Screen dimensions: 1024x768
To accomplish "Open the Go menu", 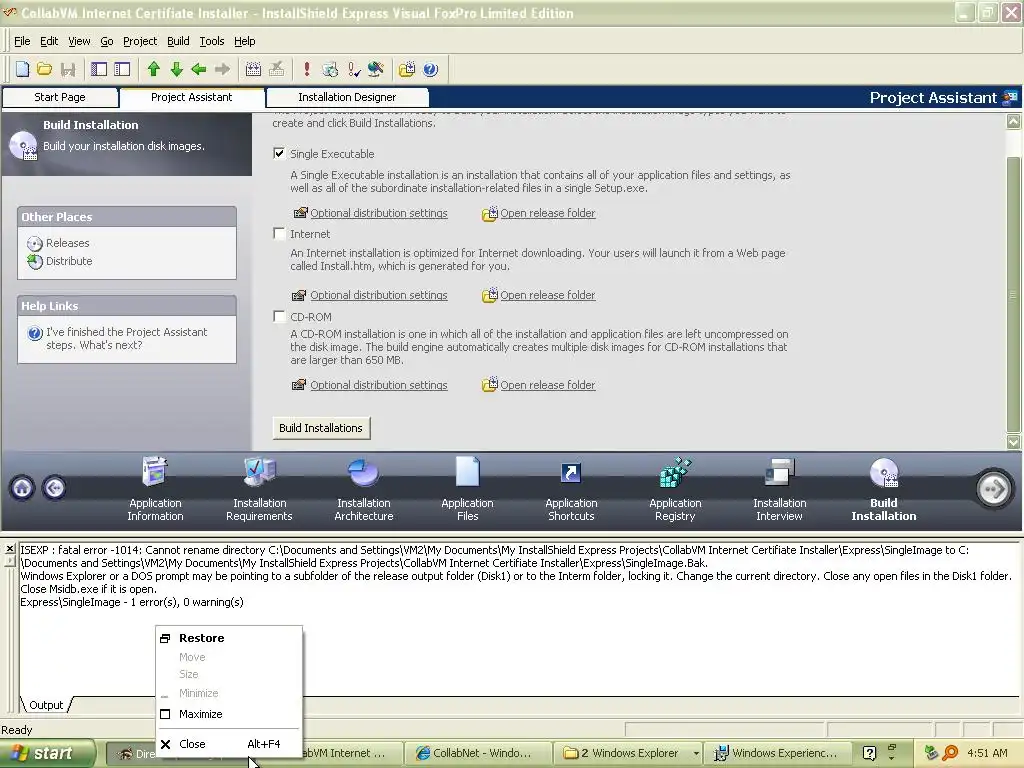I will click(106, 41).
